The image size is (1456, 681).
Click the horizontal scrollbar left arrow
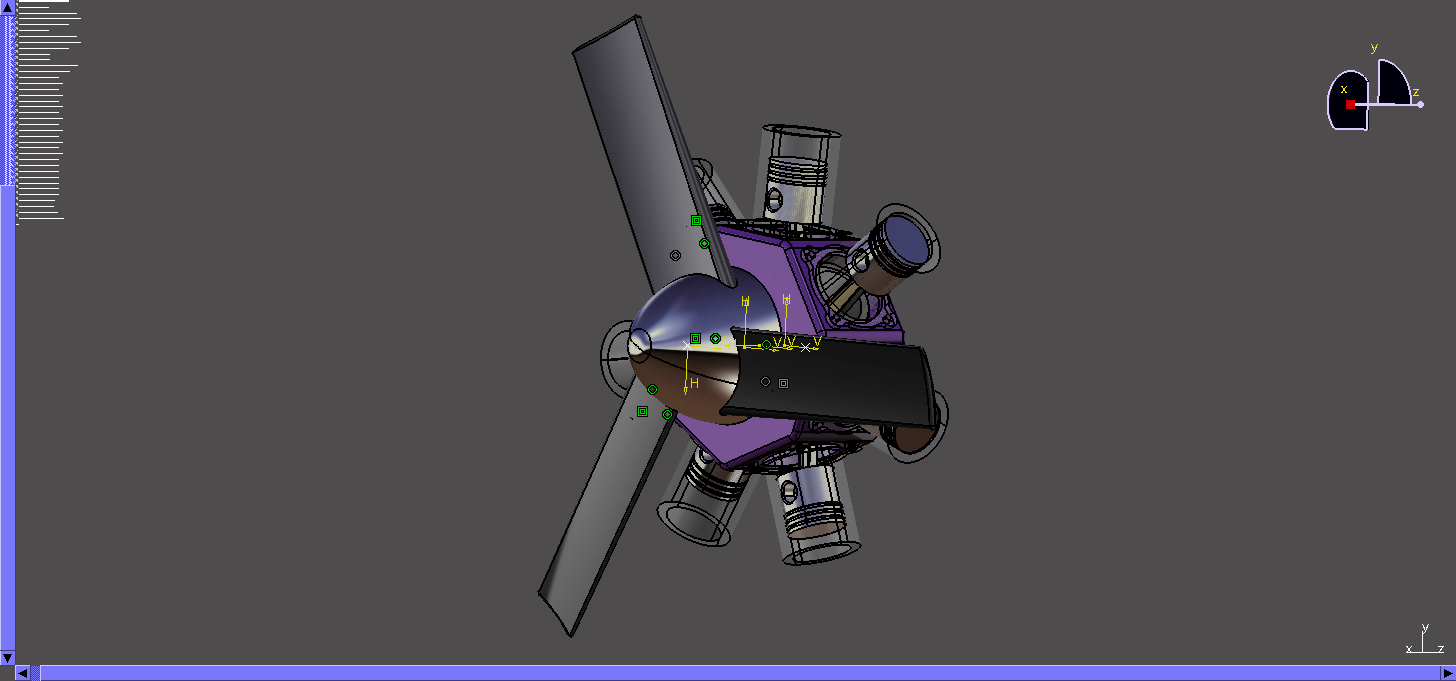click(x=22, y=673)
